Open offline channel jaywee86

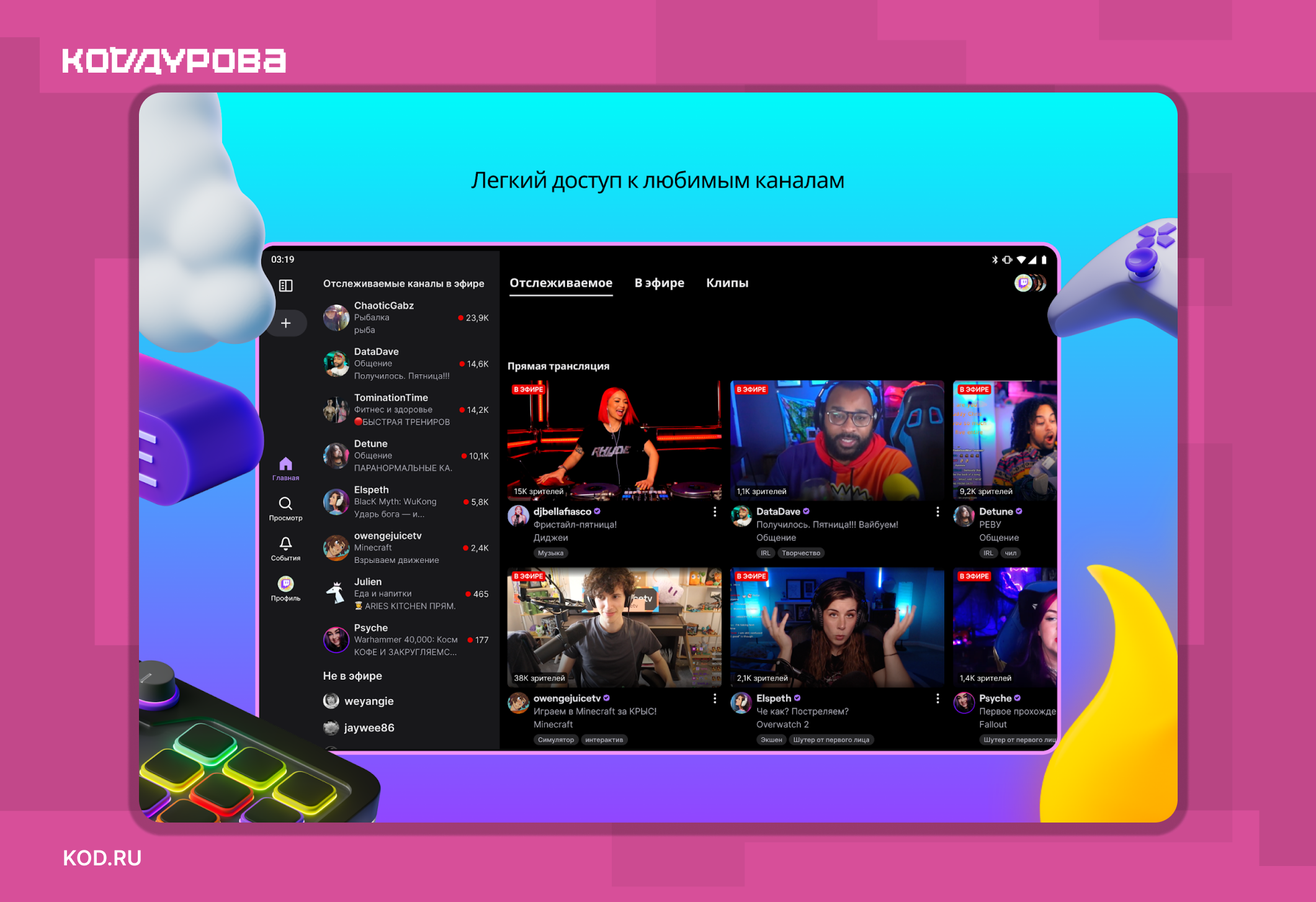[359, 728]
